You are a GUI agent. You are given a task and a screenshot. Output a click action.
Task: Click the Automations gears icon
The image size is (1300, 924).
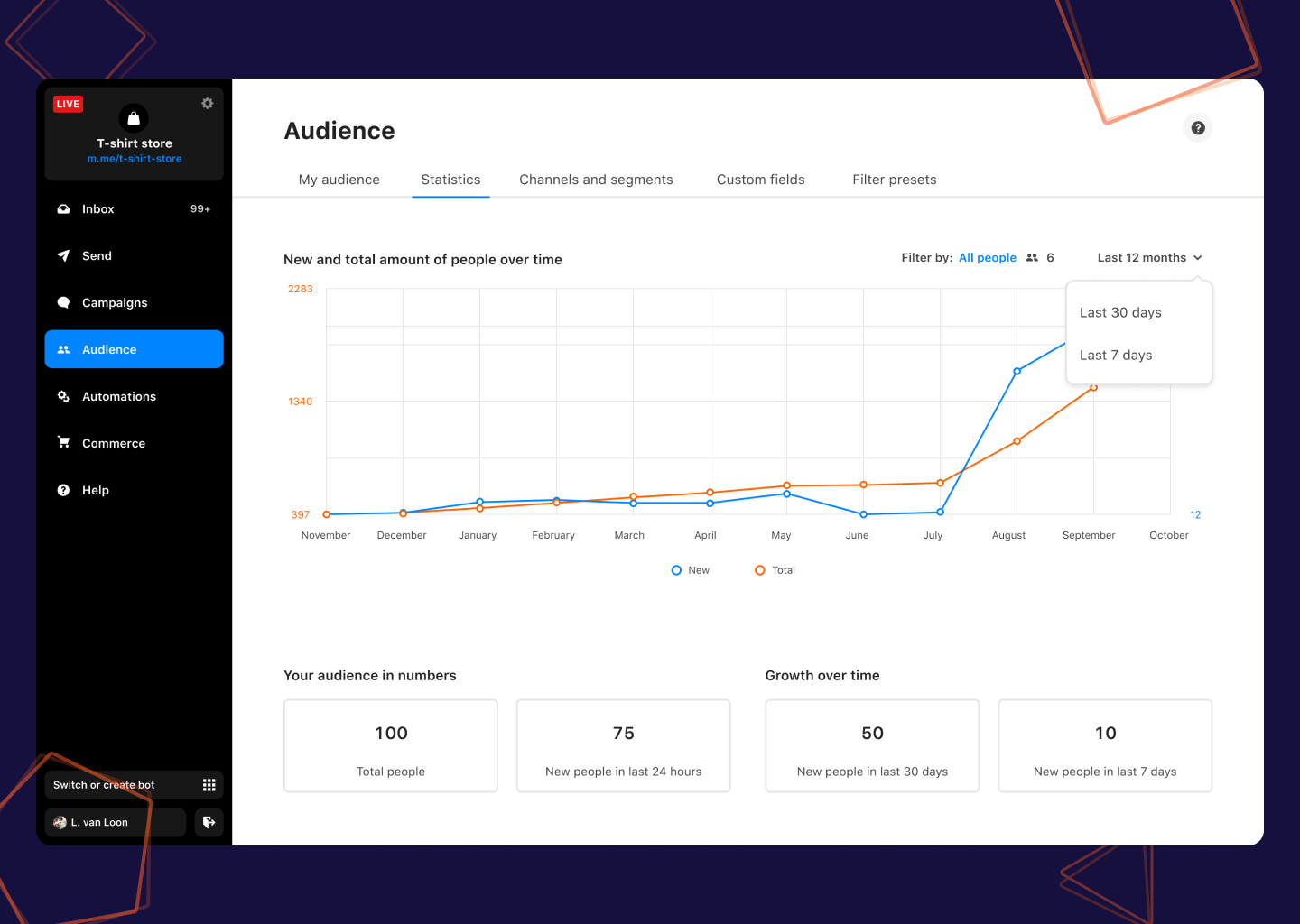pyautogui.click(x=63, y=396)
